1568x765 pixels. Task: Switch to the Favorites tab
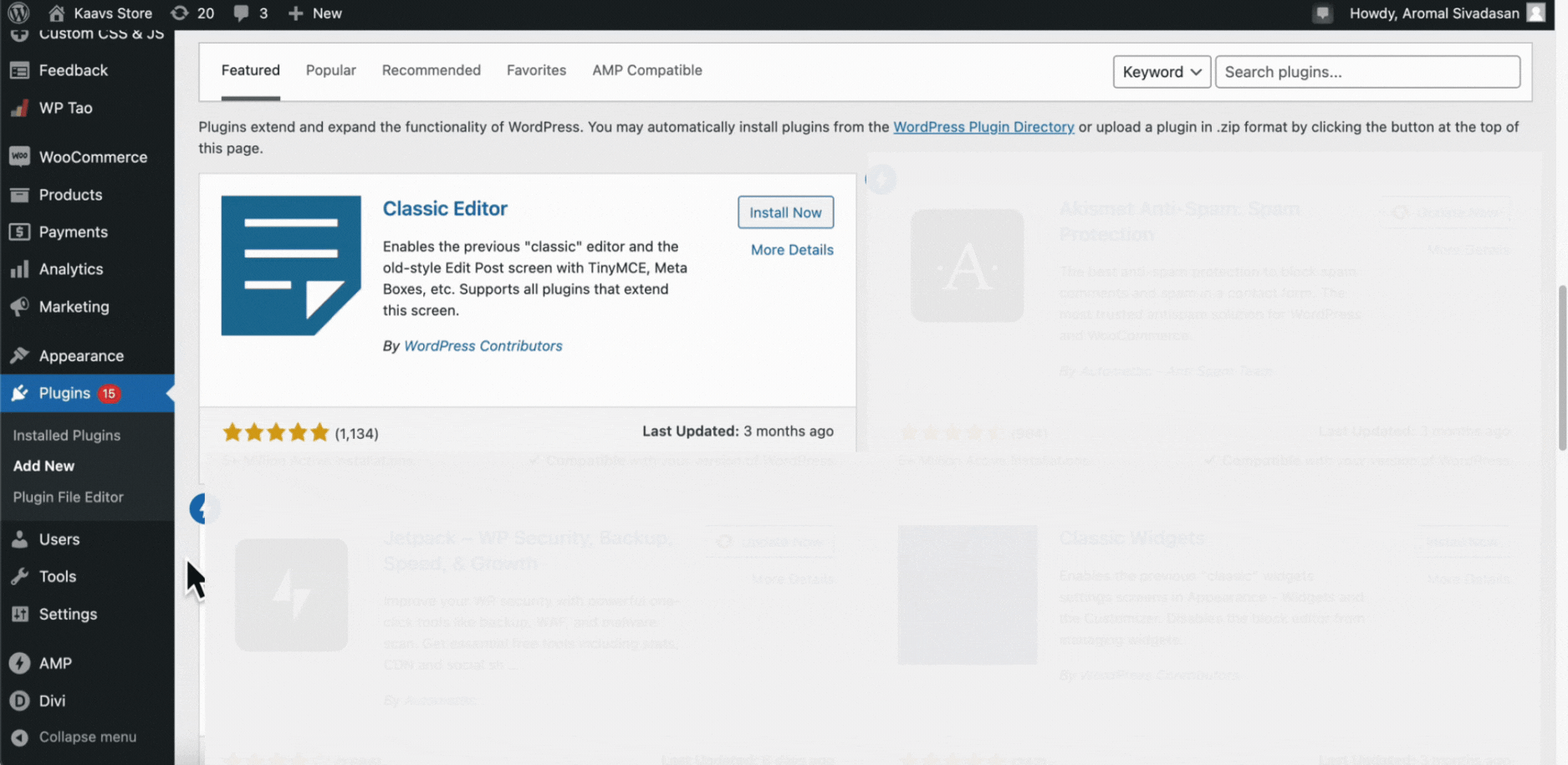536,70
